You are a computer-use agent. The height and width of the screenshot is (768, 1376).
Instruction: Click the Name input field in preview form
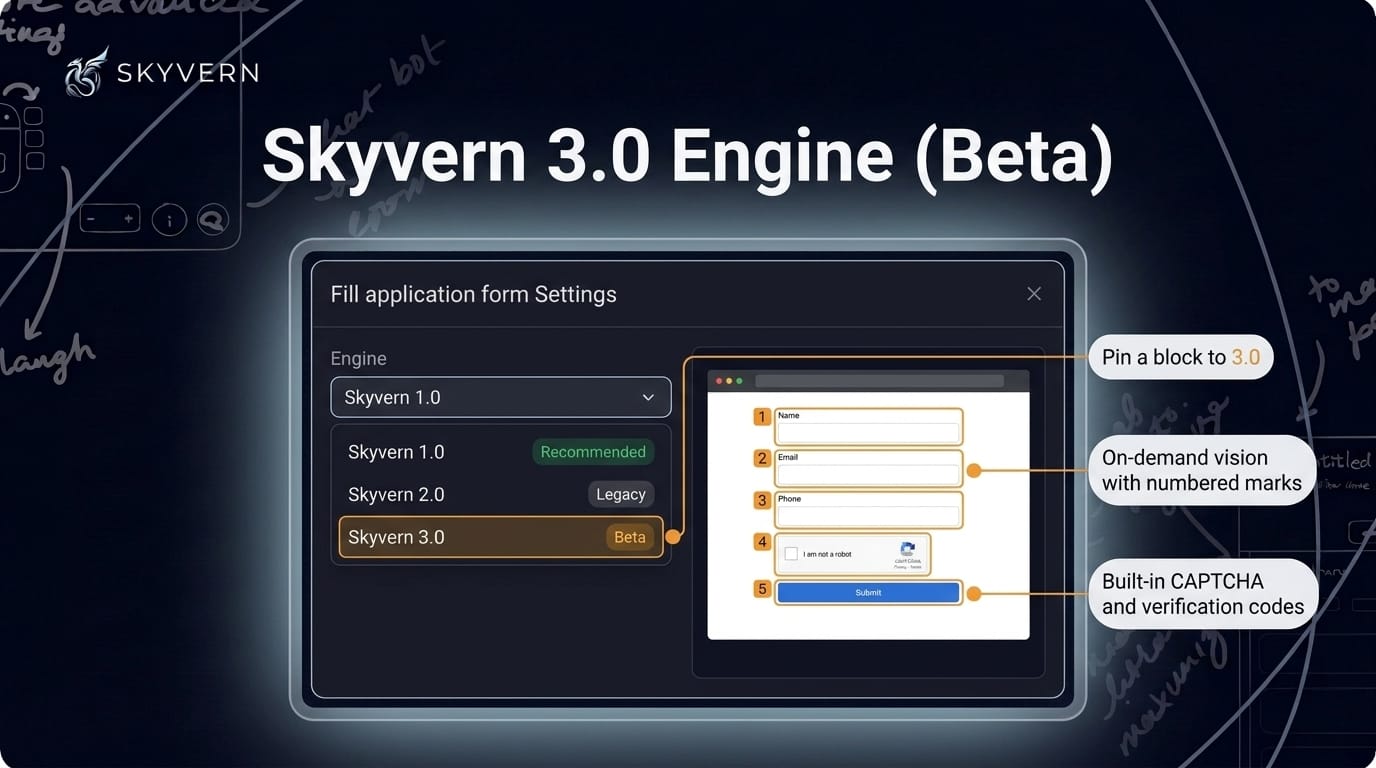coord(868,433)
